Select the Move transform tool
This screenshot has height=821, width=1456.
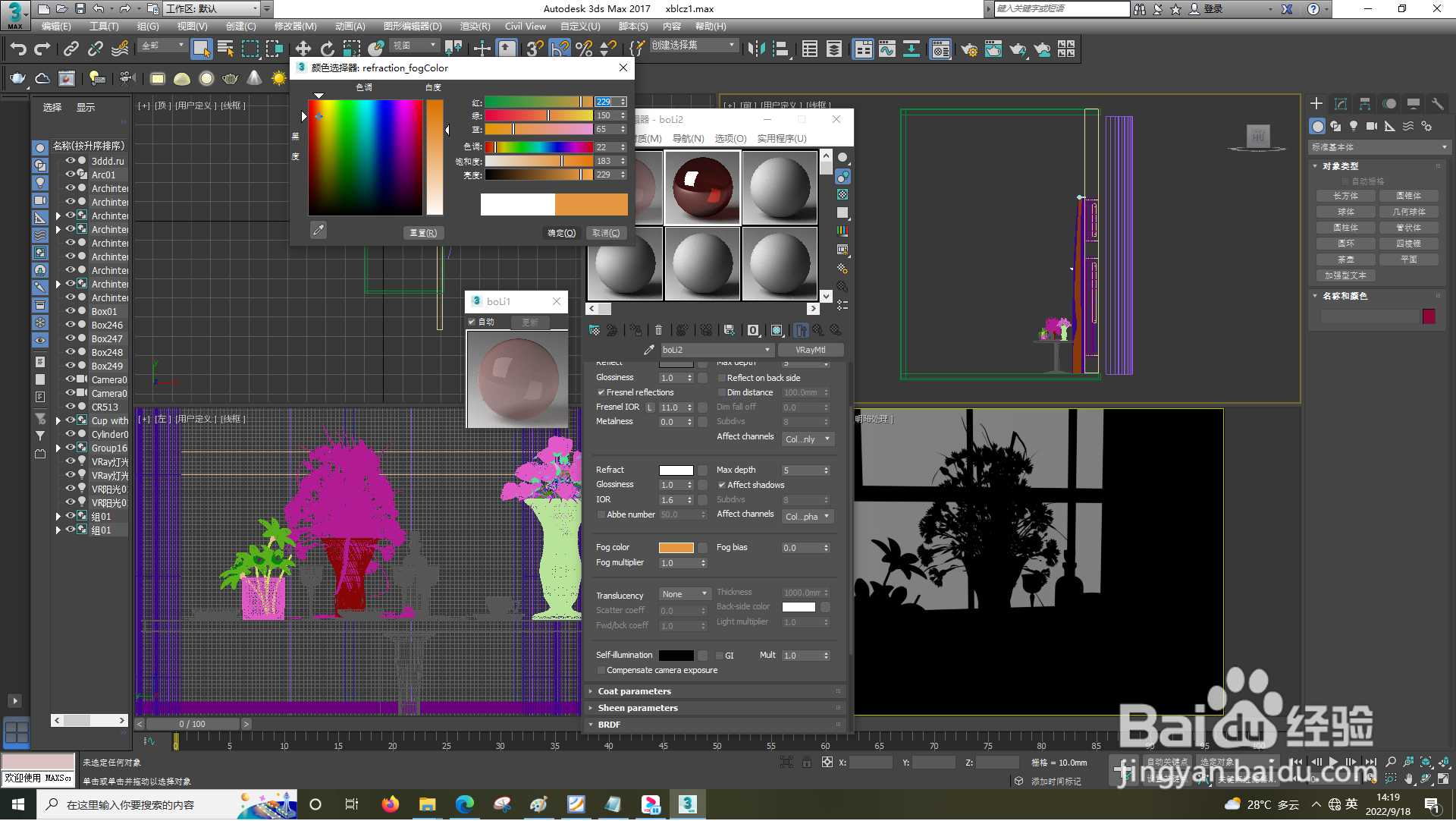(303, 49)
